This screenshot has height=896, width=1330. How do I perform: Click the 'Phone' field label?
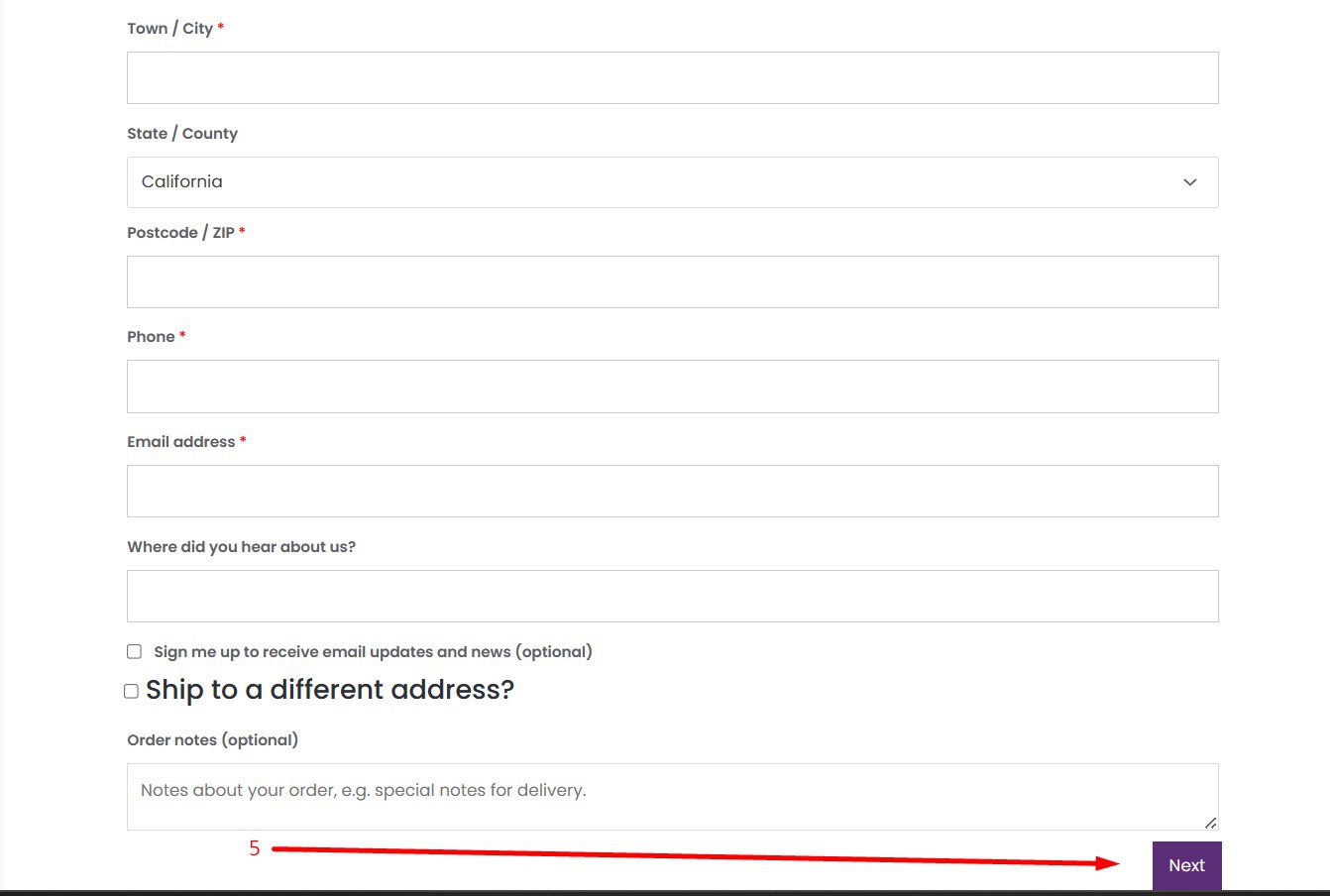(x=151, y=337)
